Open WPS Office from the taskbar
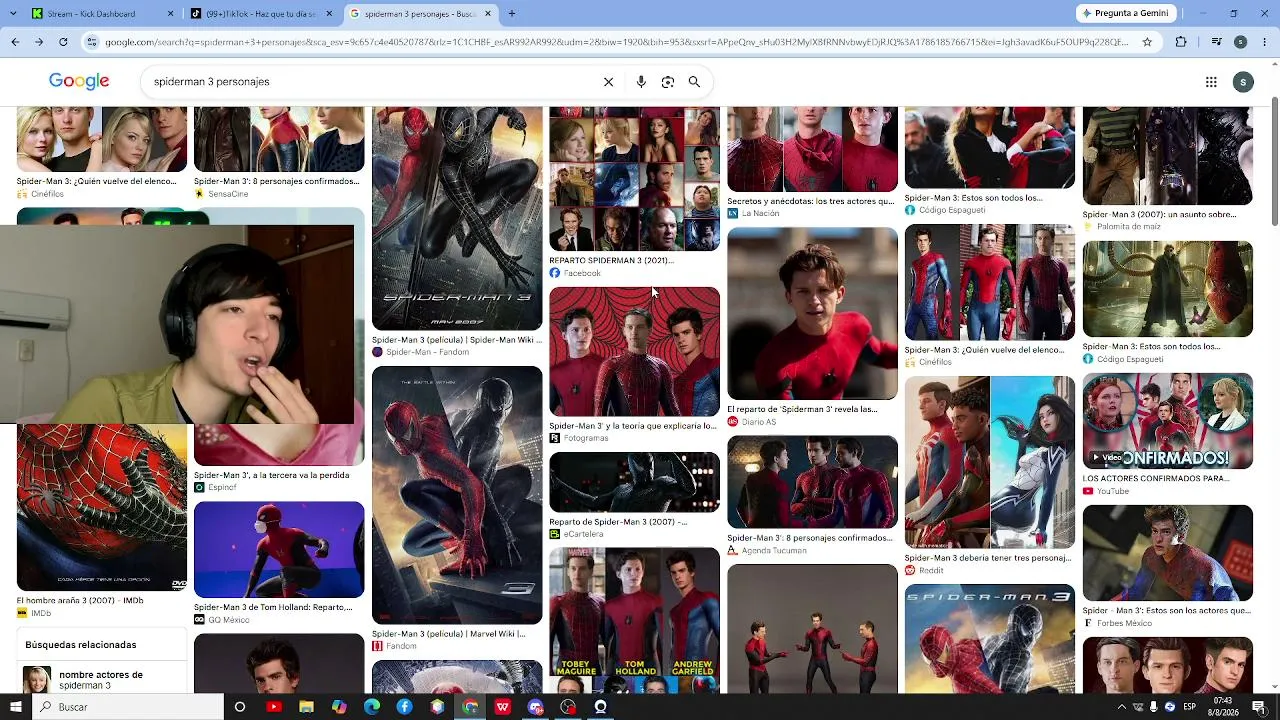Image resolution: width=1280 pixels, height=720 pixels. (x=502, y=707)
